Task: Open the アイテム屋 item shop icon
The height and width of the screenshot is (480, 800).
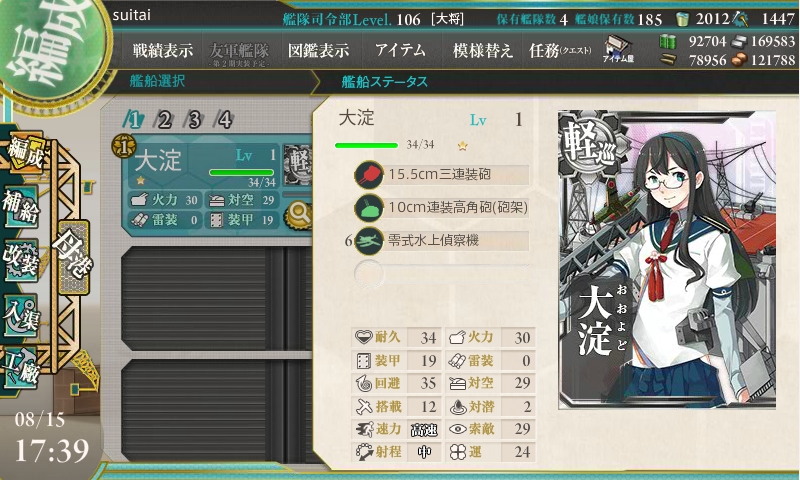Action: click(x=618, y=49)
